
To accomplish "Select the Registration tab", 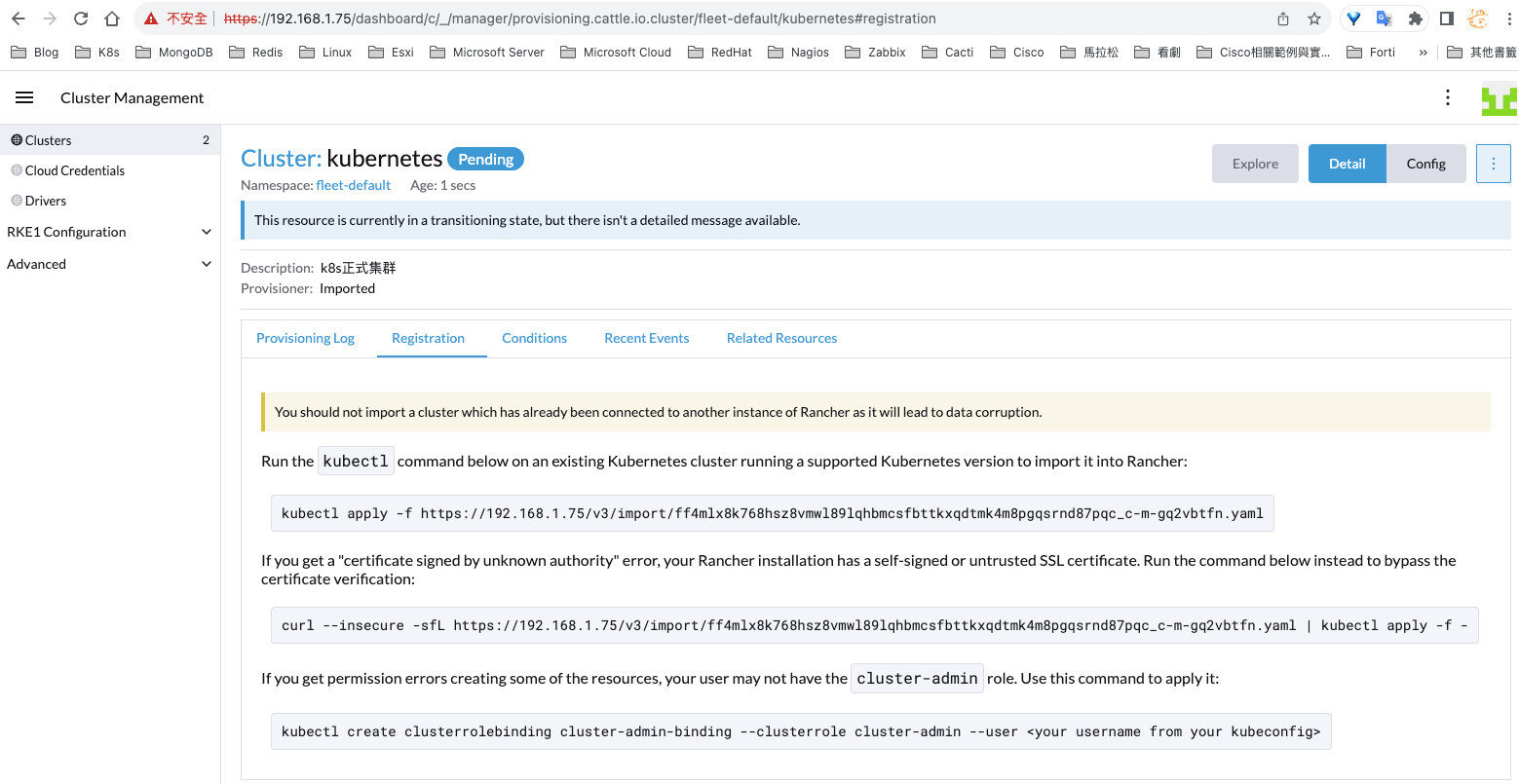I will click(428, 338).
